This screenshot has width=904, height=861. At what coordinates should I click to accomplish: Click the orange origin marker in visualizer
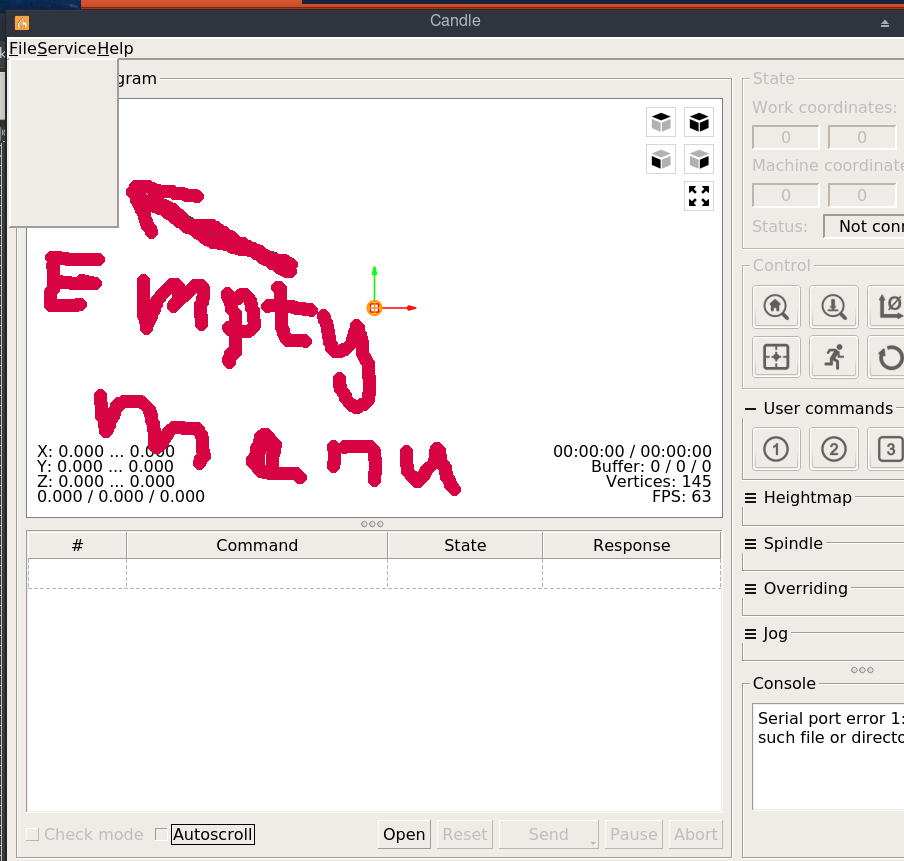[x=374, y=308]
